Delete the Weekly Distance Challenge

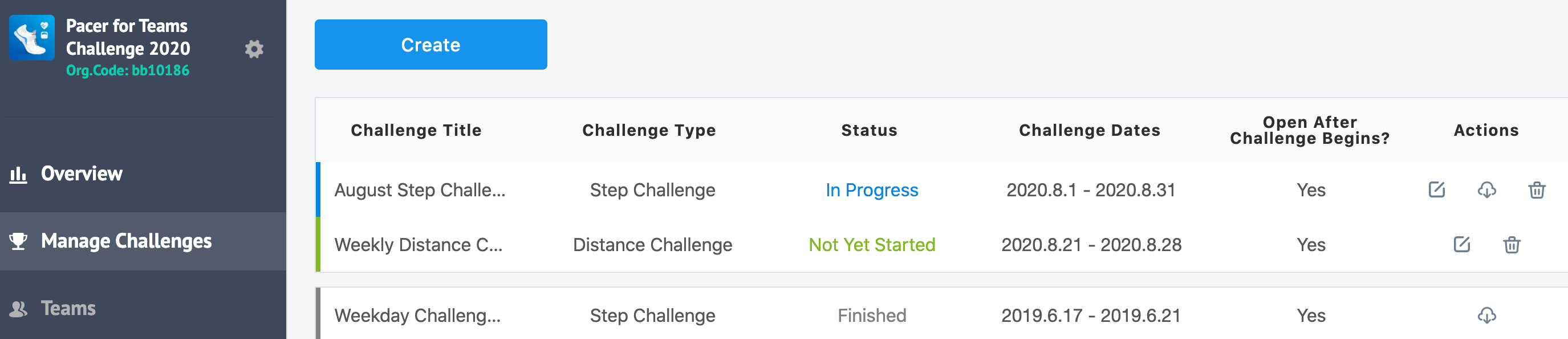click(1512, 244)
